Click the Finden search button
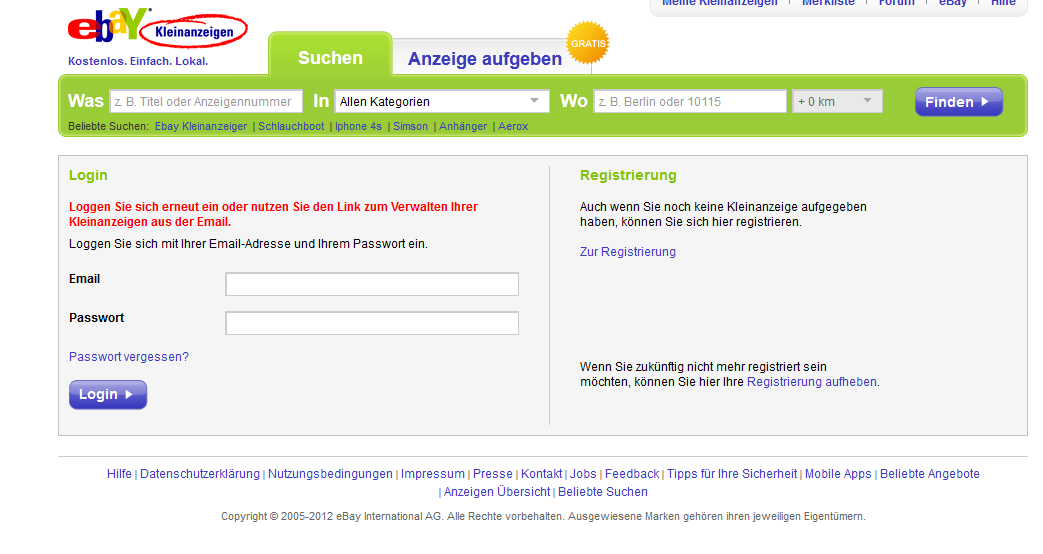 959,102
